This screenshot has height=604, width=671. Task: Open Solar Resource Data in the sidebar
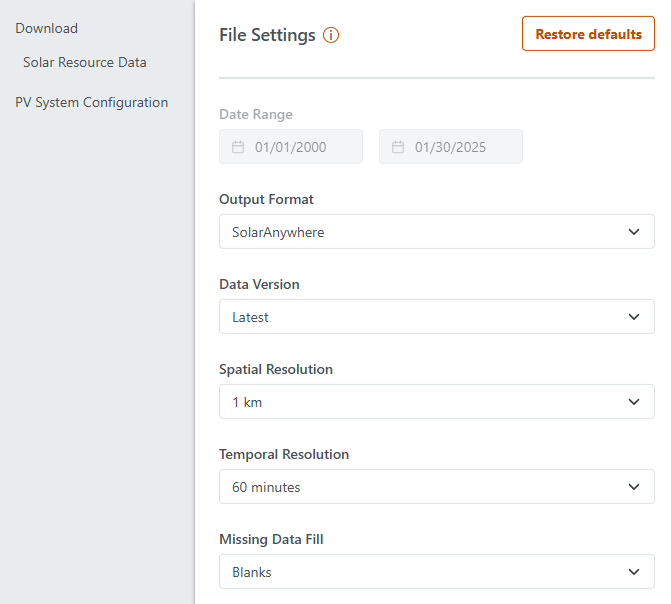tap(85, 62)
